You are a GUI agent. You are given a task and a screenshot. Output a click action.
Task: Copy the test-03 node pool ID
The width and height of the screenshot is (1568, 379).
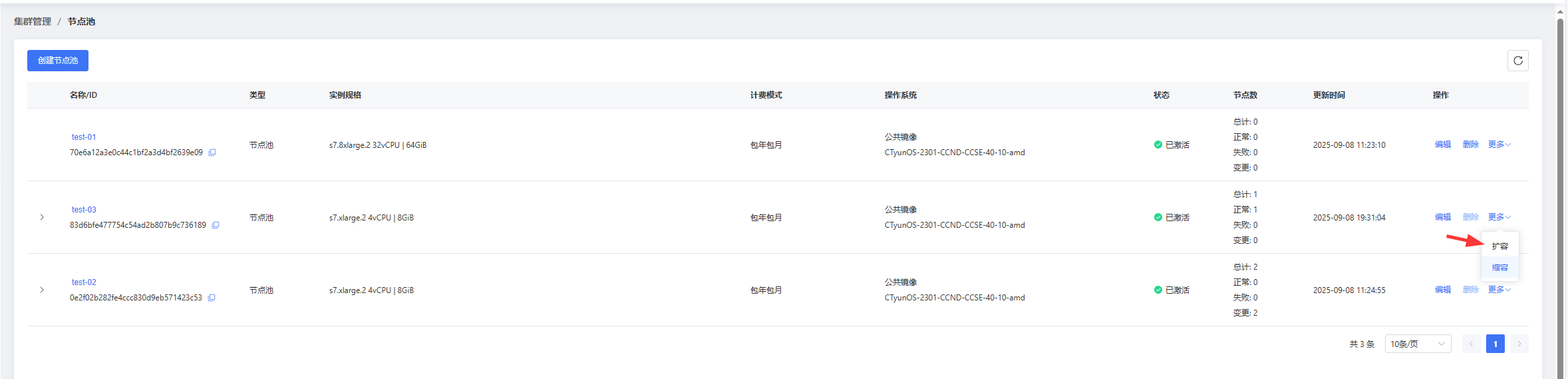(216, 225)
